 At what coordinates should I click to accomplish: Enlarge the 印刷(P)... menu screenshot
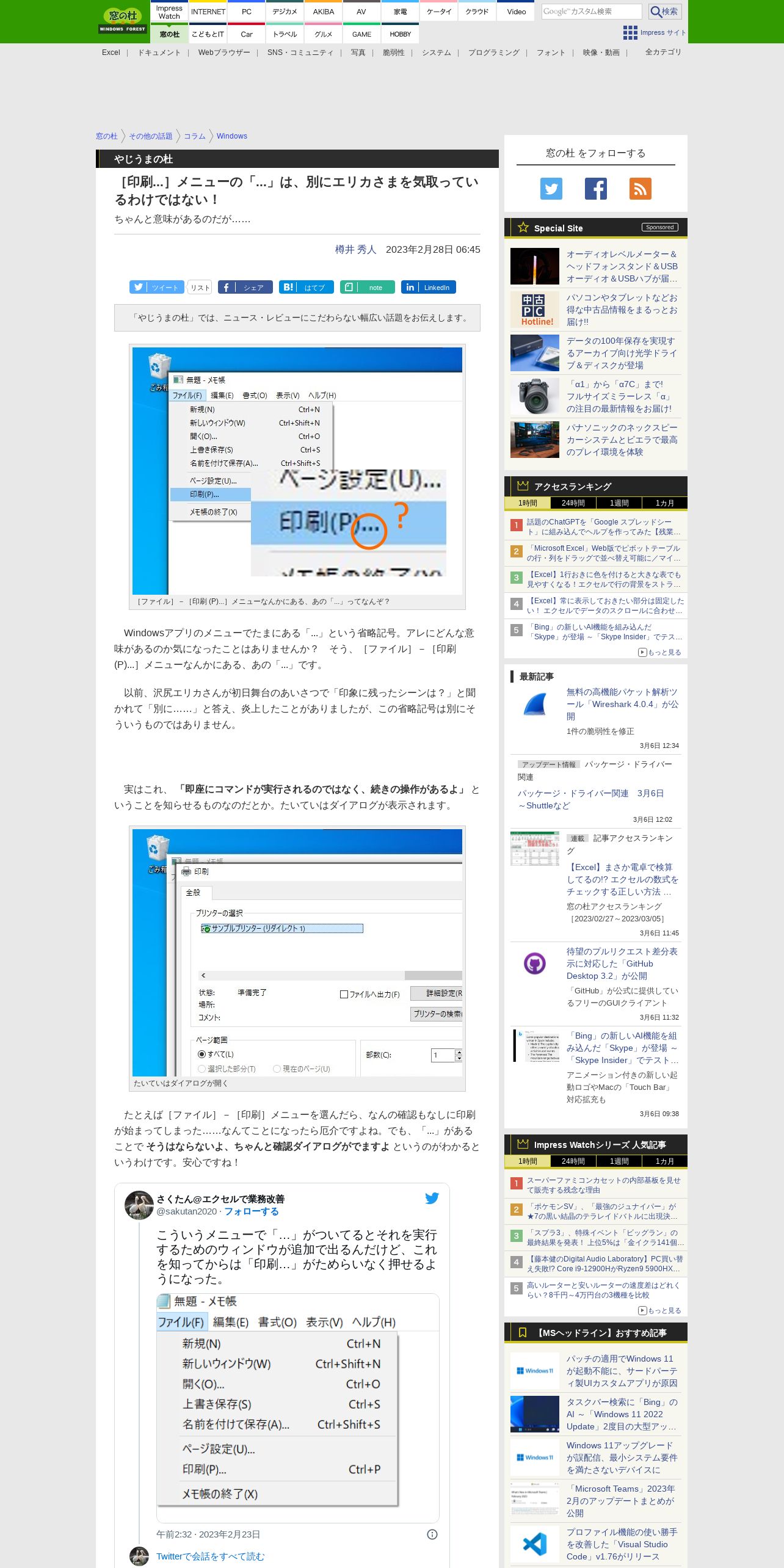pos(297,470)
